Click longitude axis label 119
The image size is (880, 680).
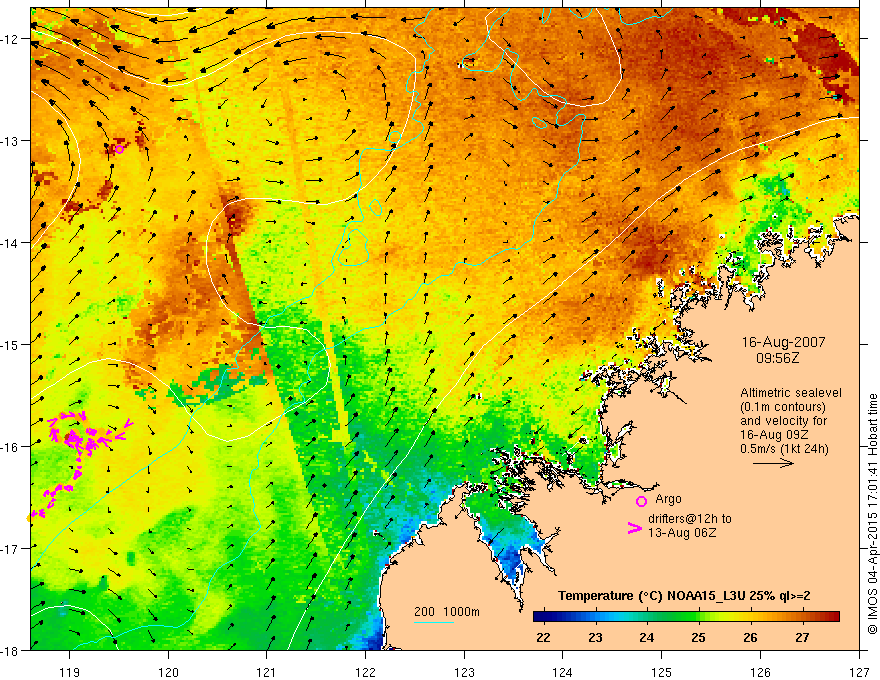point(70,672)
